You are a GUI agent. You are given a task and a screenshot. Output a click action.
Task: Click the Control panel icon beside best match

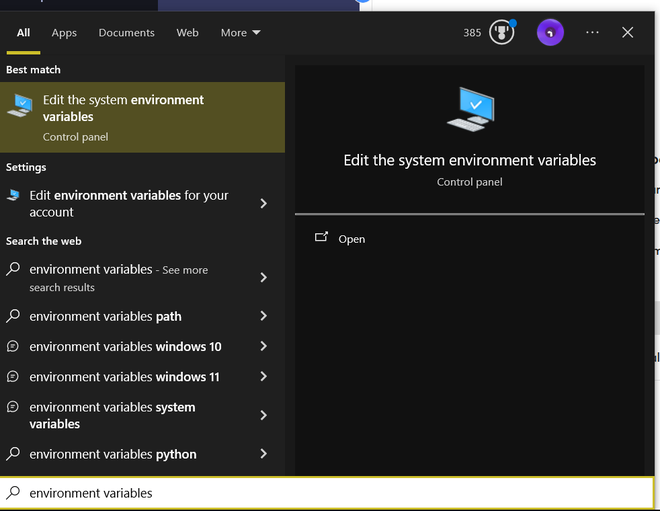click(x=20, y=105)
